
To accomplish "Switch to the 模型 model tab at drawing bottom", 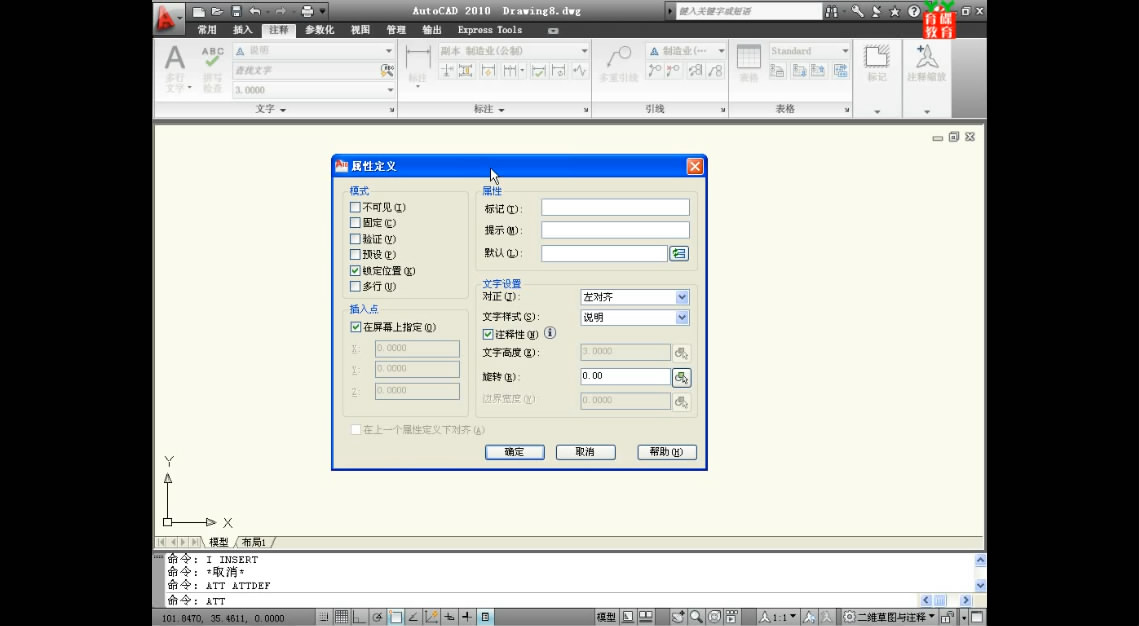I will (219, 542).
